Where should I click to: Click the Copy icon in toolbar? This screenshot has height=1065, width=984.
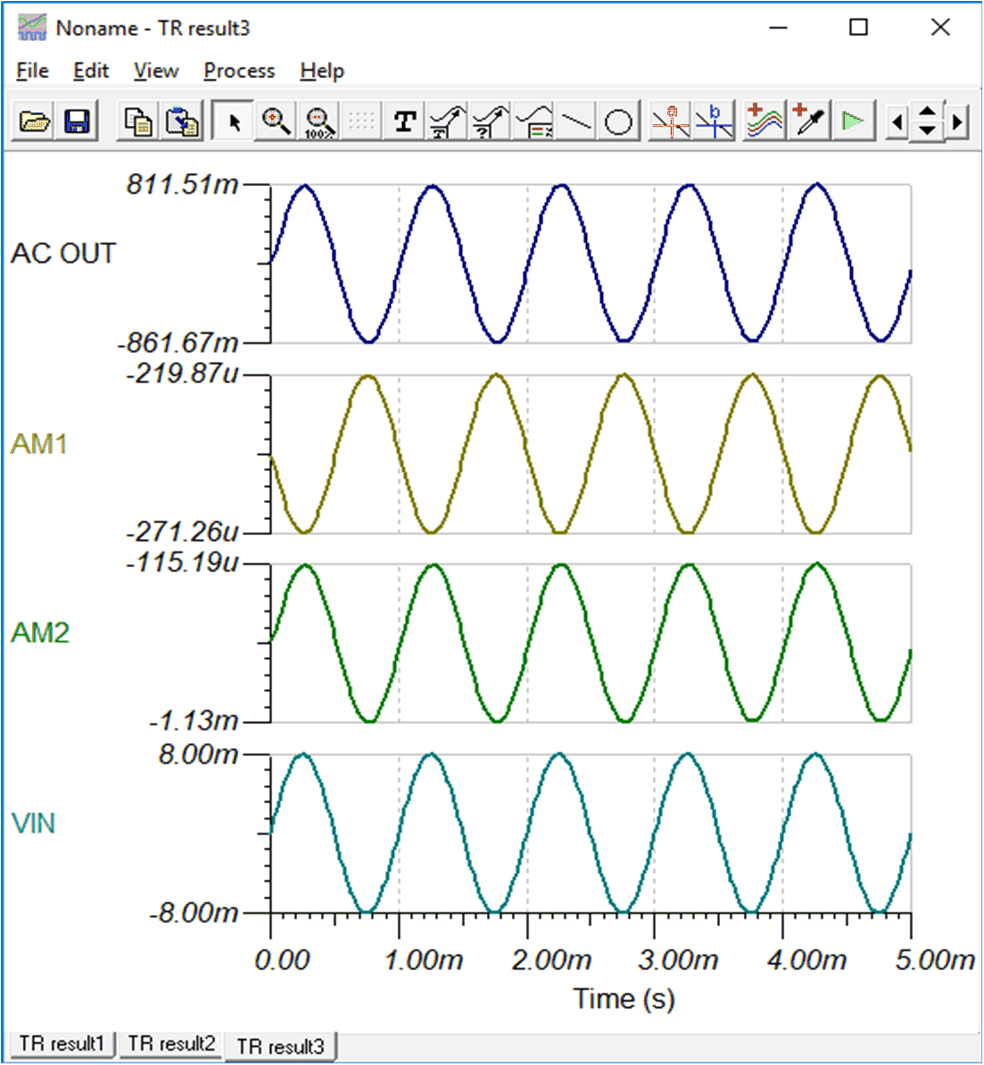coord(138,122)
